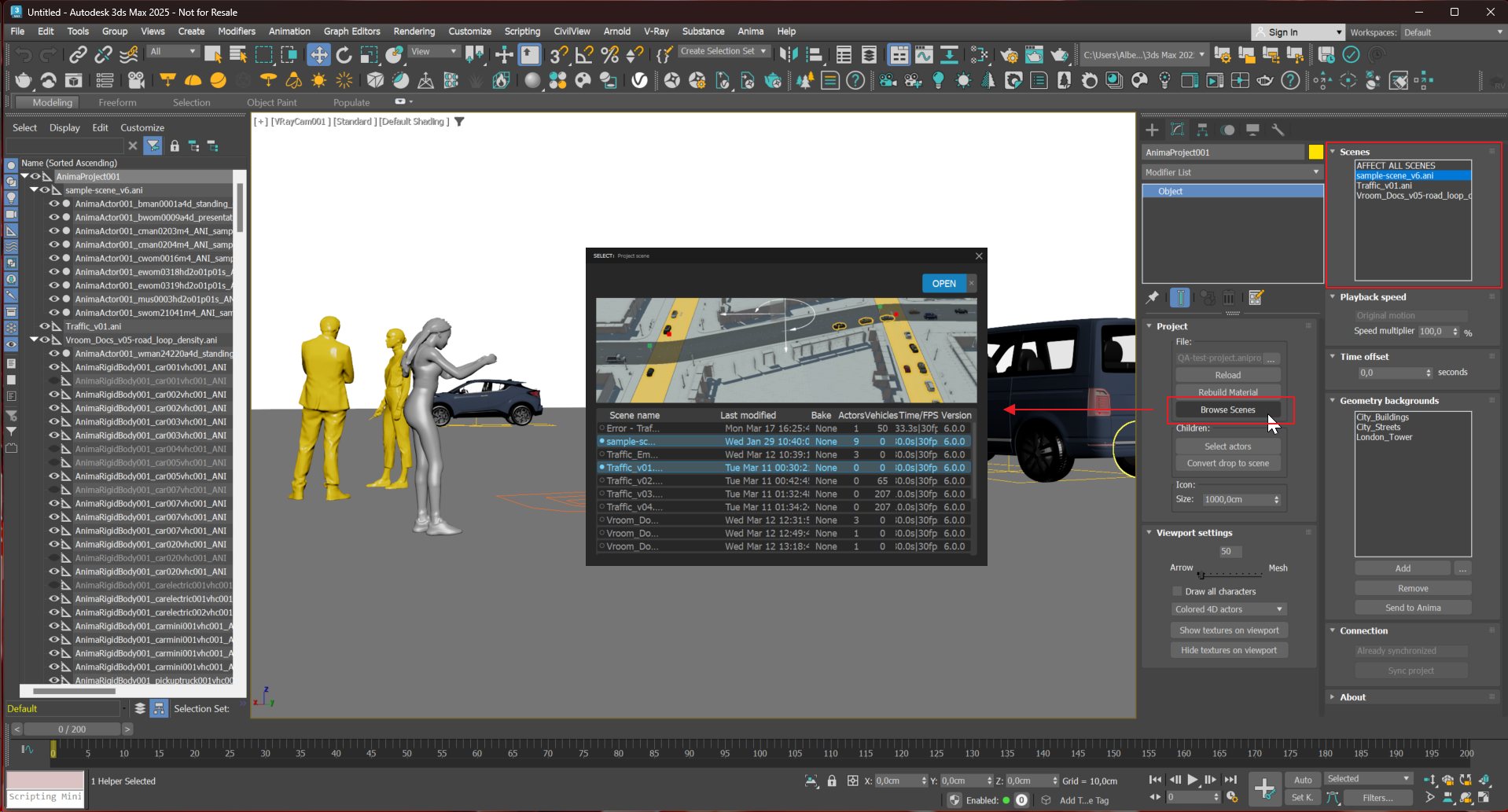This screenshot has width=1508, height=812.
Task: Click the viewport filter funnel icon
Action: 459,122
